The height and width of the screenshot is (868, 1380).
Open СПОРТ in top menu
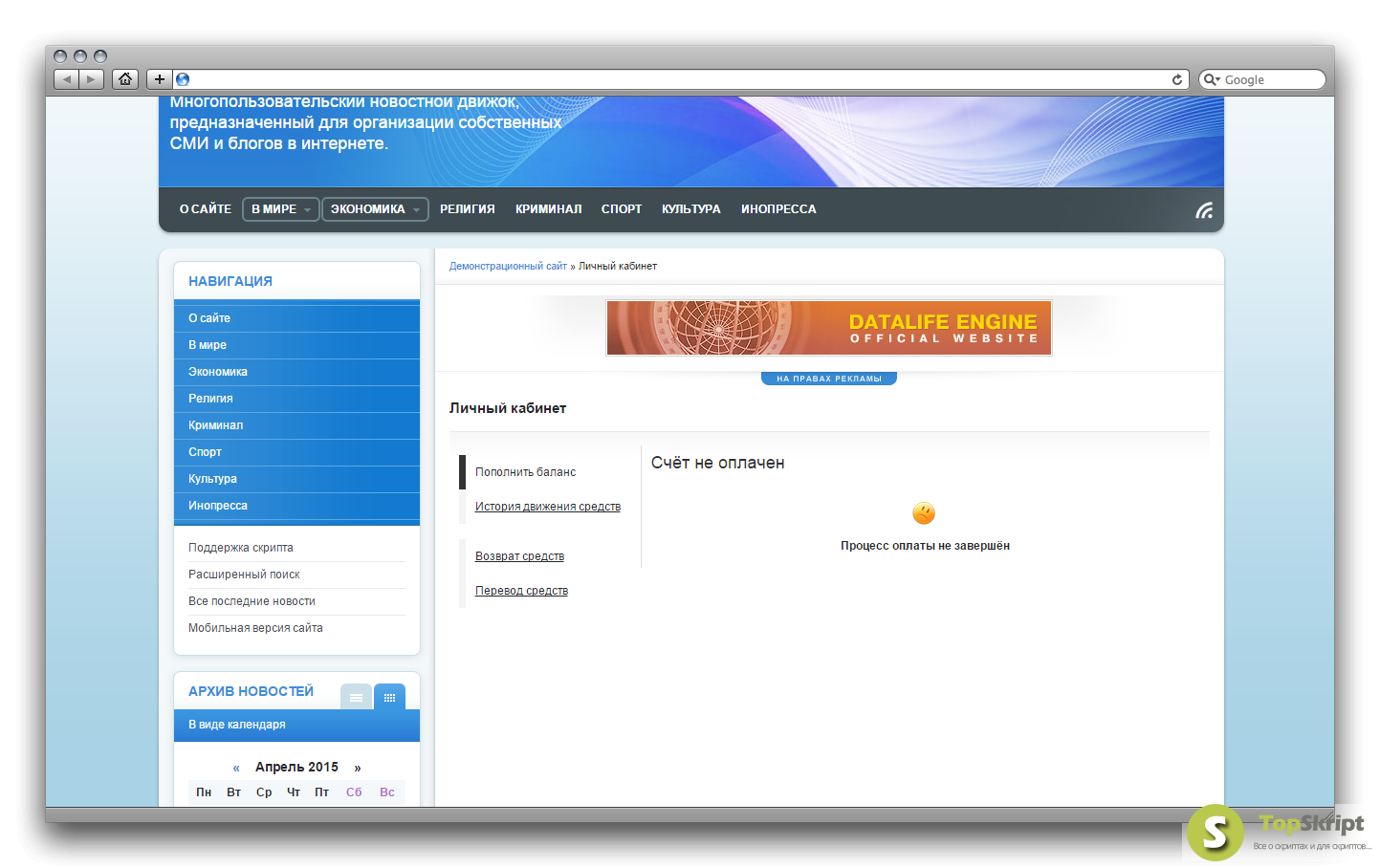point(622,209)
